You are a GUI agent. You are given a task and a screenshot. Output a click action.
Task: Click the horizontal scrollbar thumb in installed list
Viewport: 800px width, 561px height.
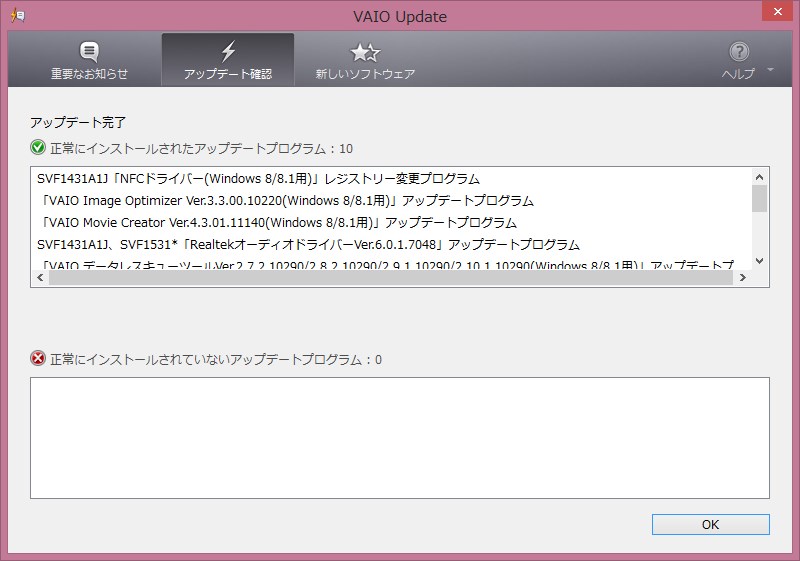click(391, 277)
